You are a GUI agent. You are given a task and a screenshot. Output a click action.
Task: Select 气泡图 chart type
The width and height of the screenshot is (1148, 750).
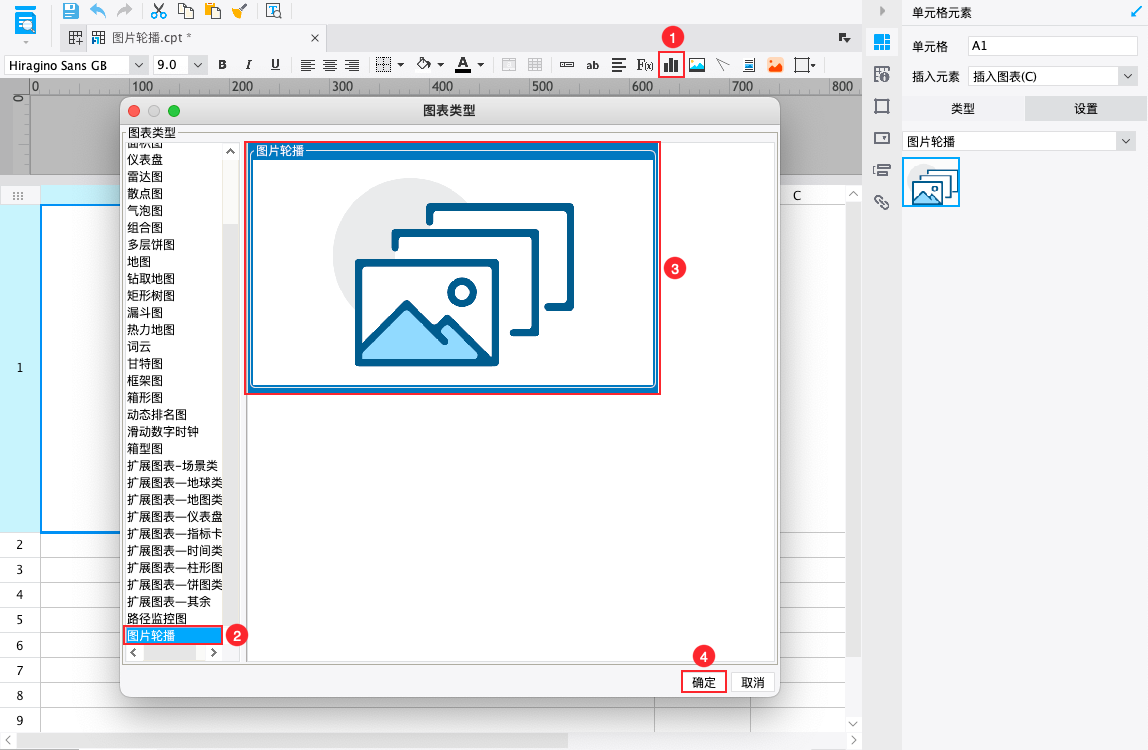click(x=145, y=210)
